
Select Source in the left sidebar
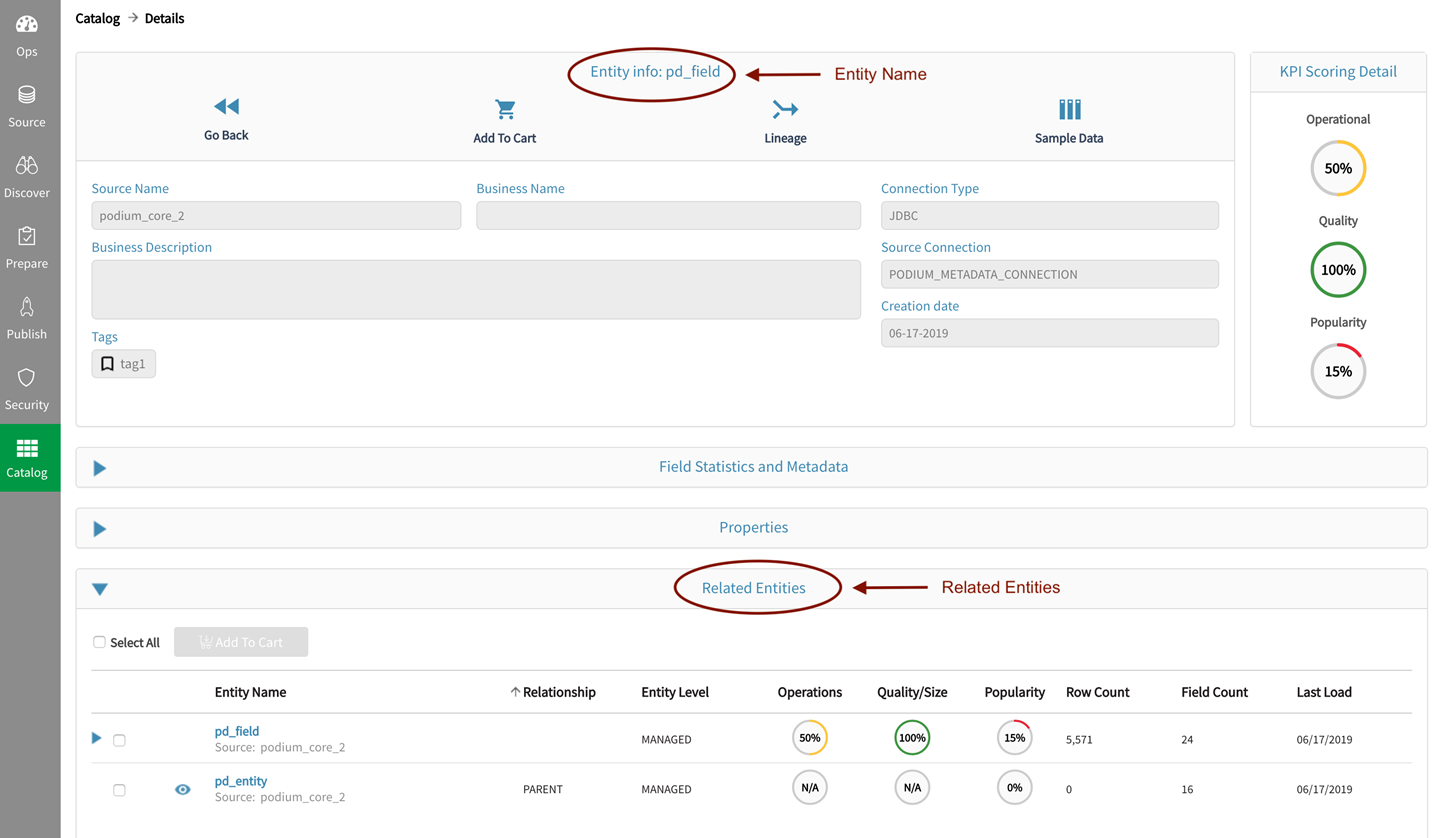pos(27,106)
